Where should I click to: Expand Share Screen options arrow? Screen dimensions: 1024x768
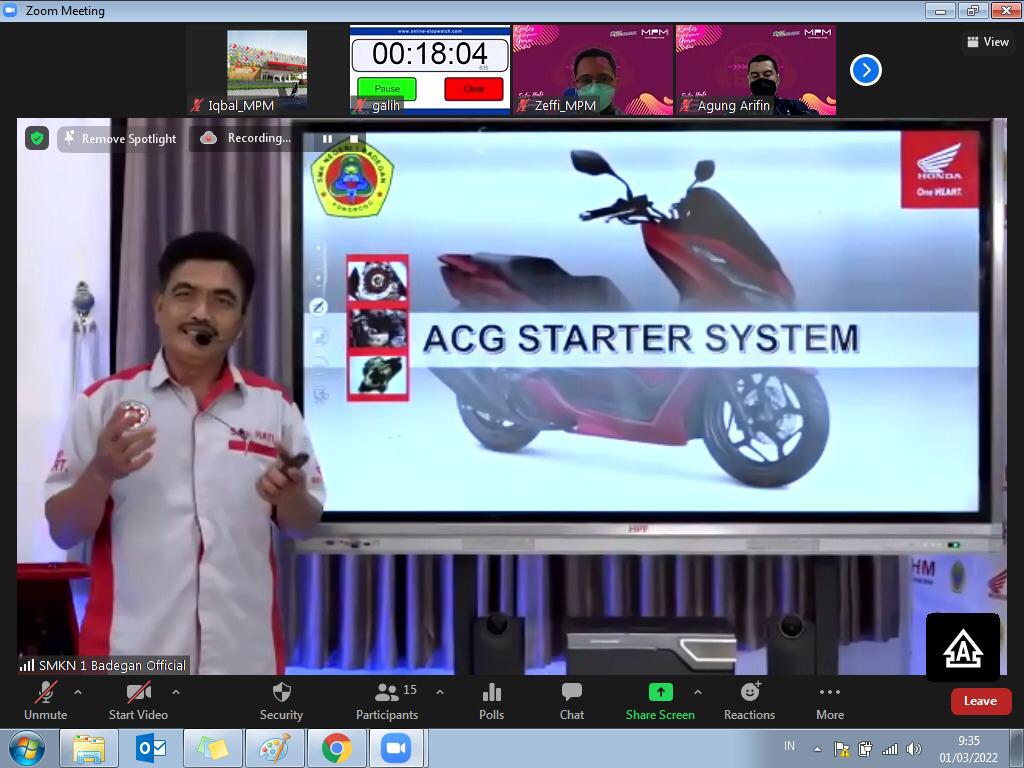tap(697, 692)
